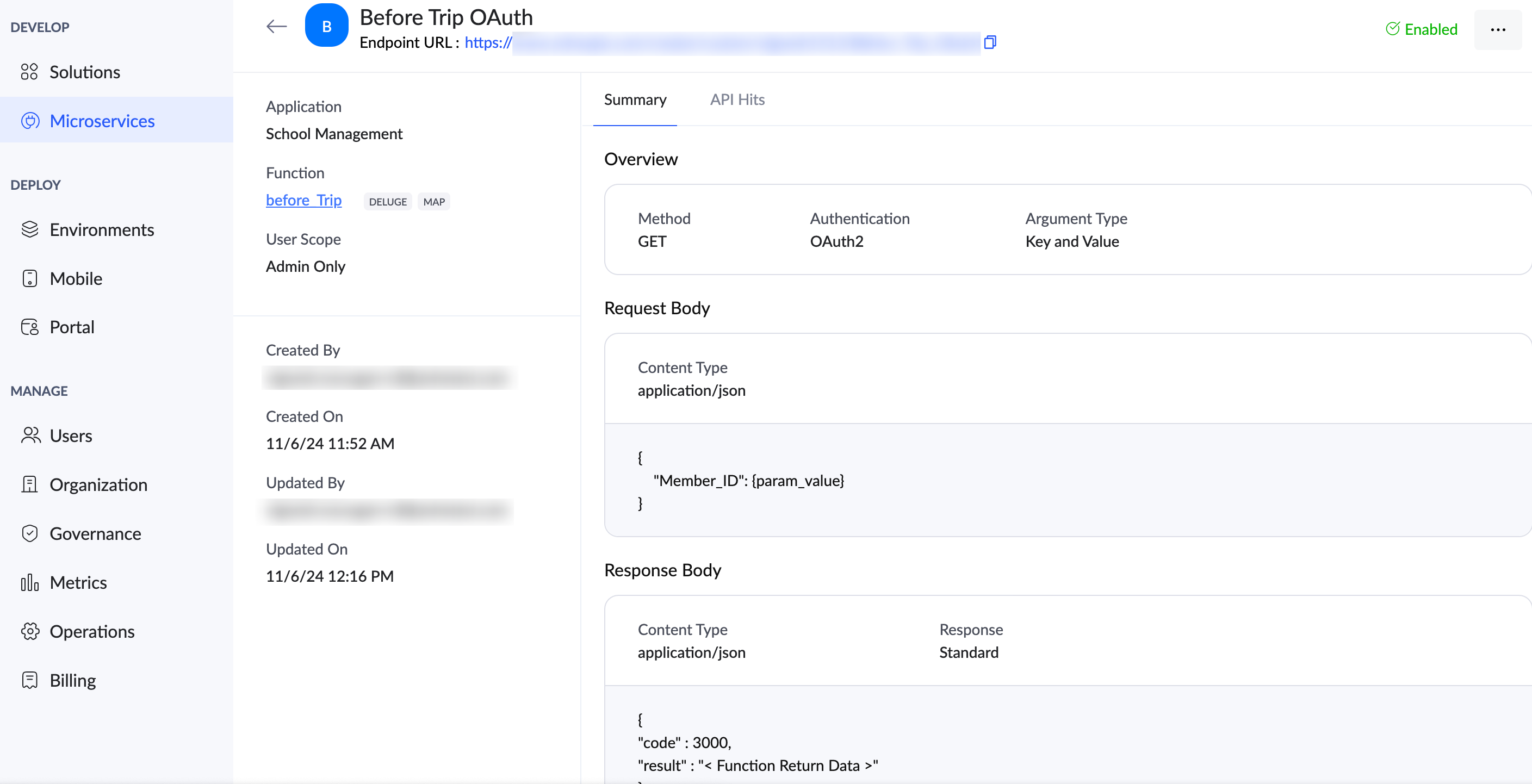Click the copy endpoint URL icon
This screenshot has width=1532, height=784.
click(990, 42)
